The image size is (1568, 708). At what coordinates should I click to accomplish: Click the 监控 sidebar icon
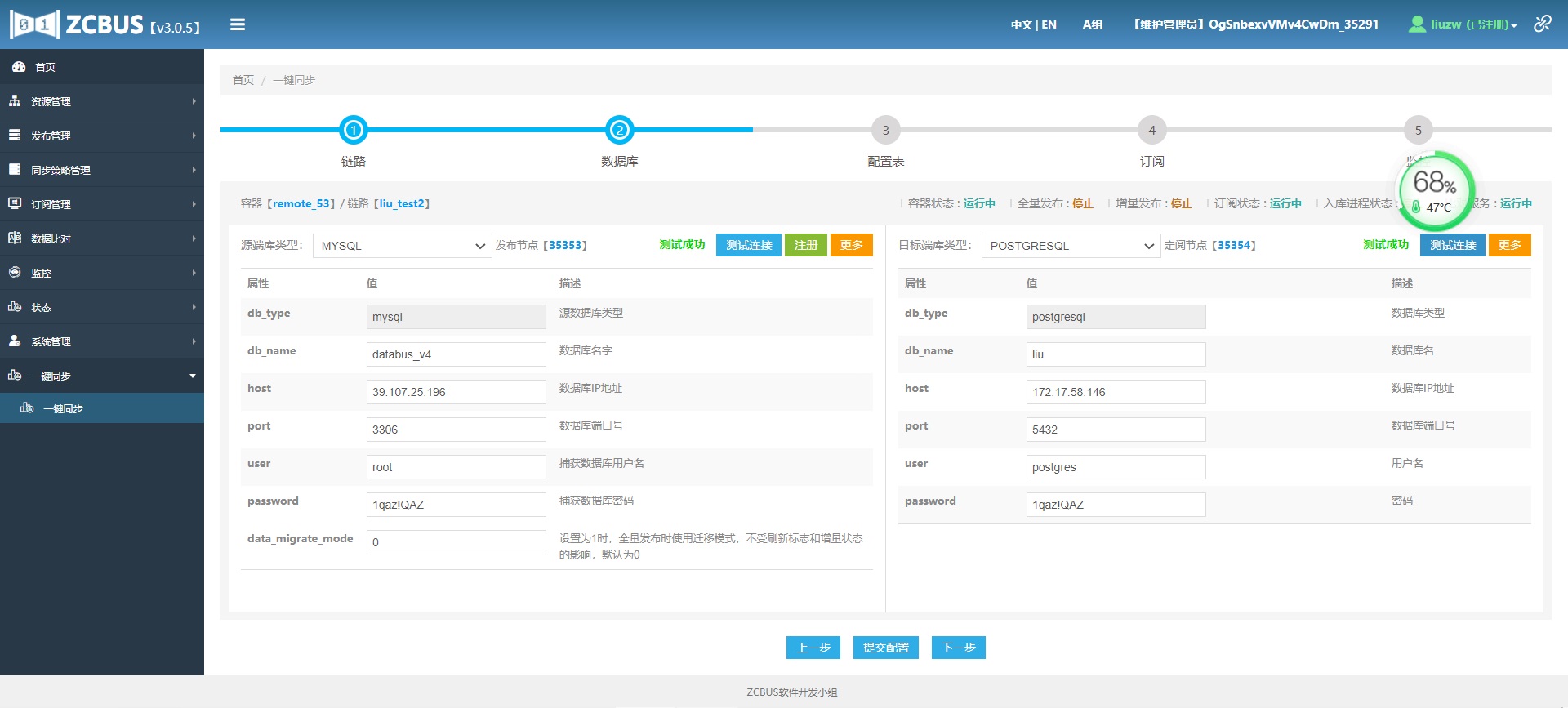tap(15, 273)
